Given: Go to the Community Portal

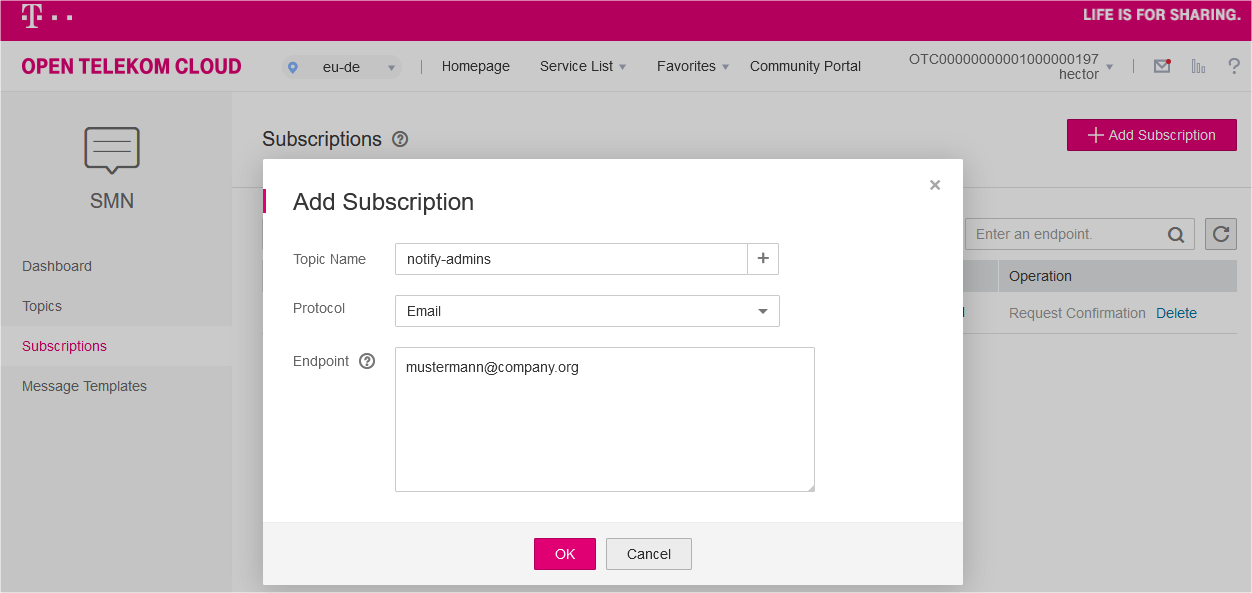Looking at the screenshot, I should (805, 66).
